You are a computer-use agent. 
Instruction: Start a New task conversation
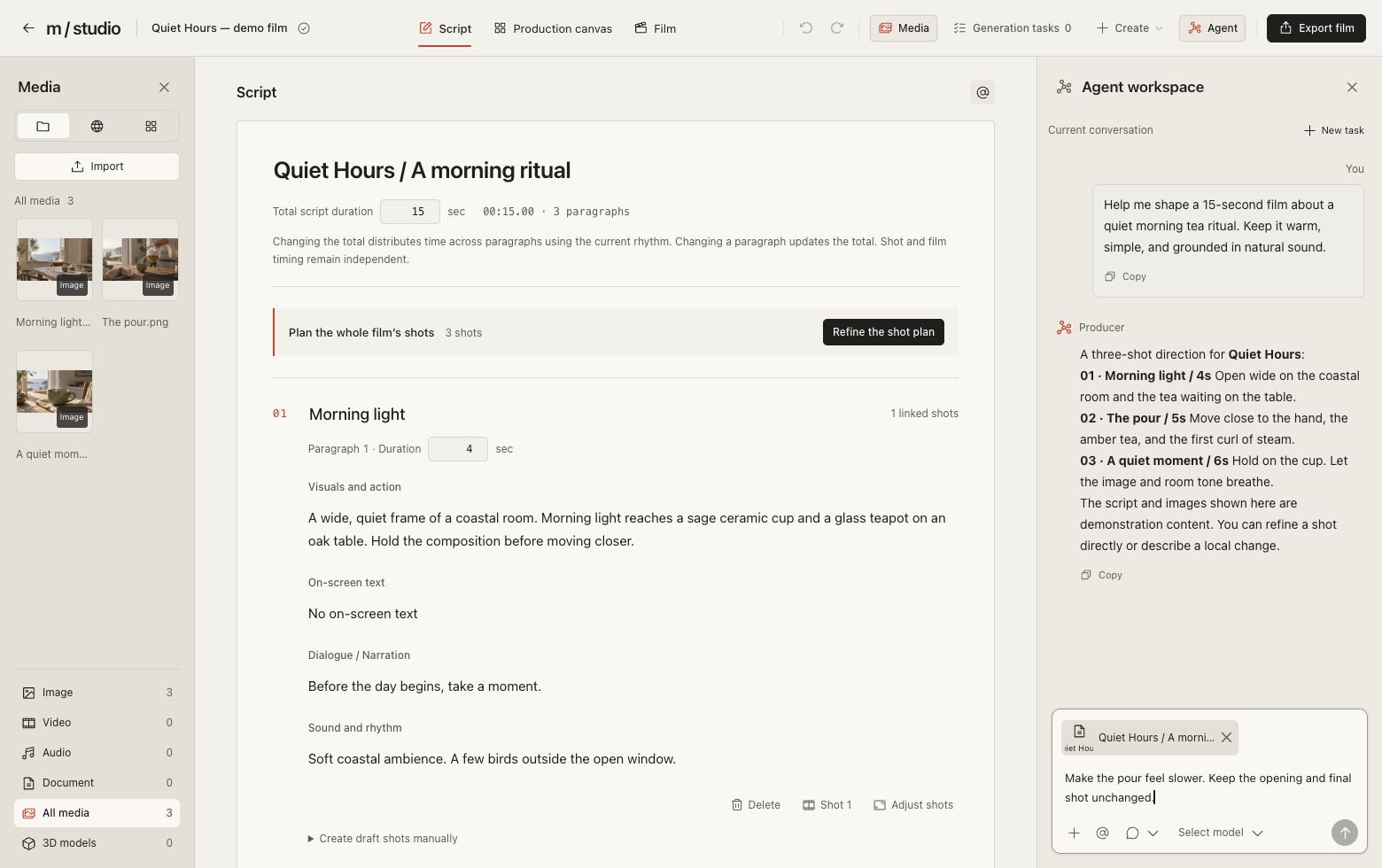click(1333, 130)
